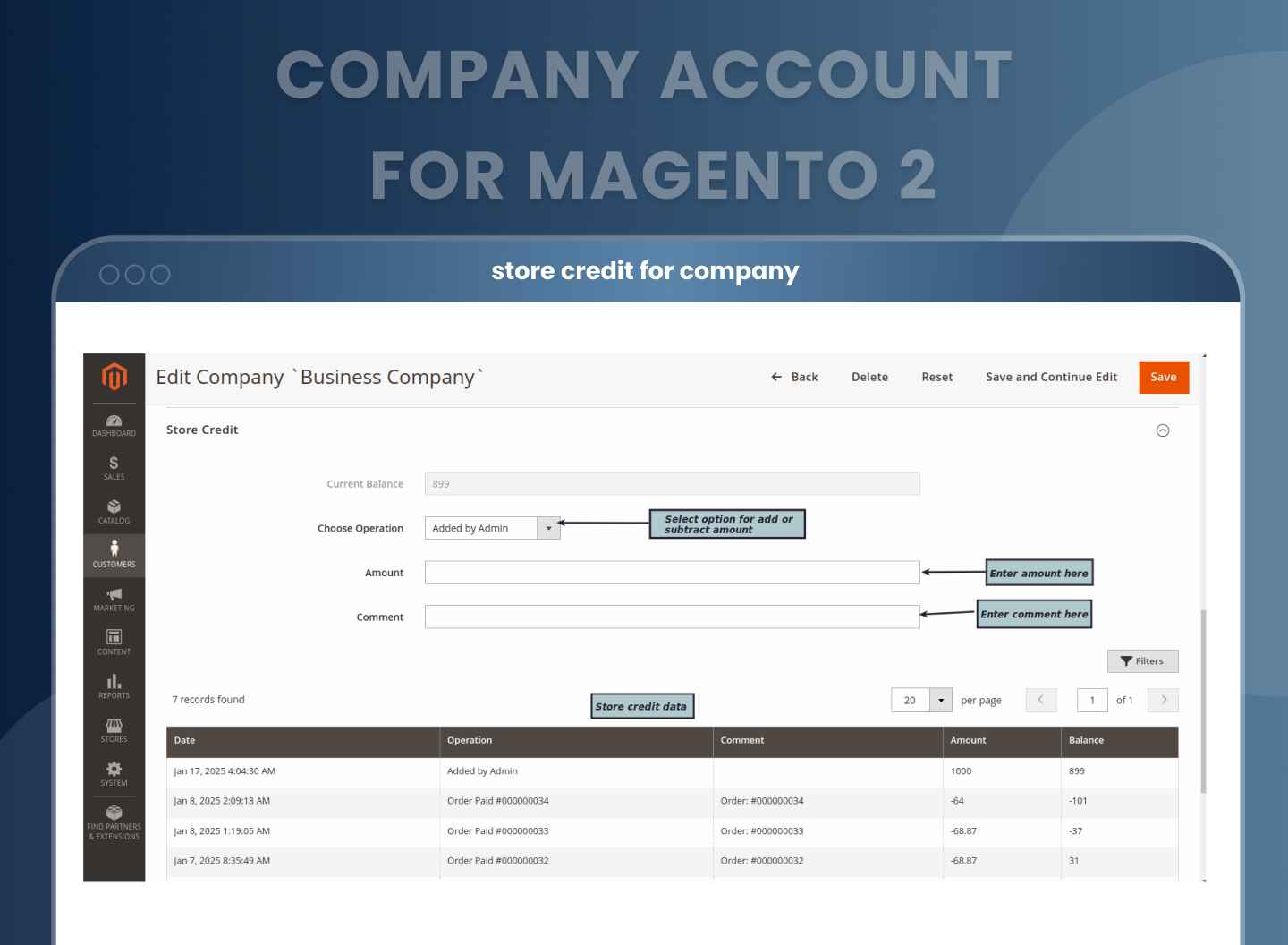
Task: Open the System gear icon
Action: click(x=114, y=773)
